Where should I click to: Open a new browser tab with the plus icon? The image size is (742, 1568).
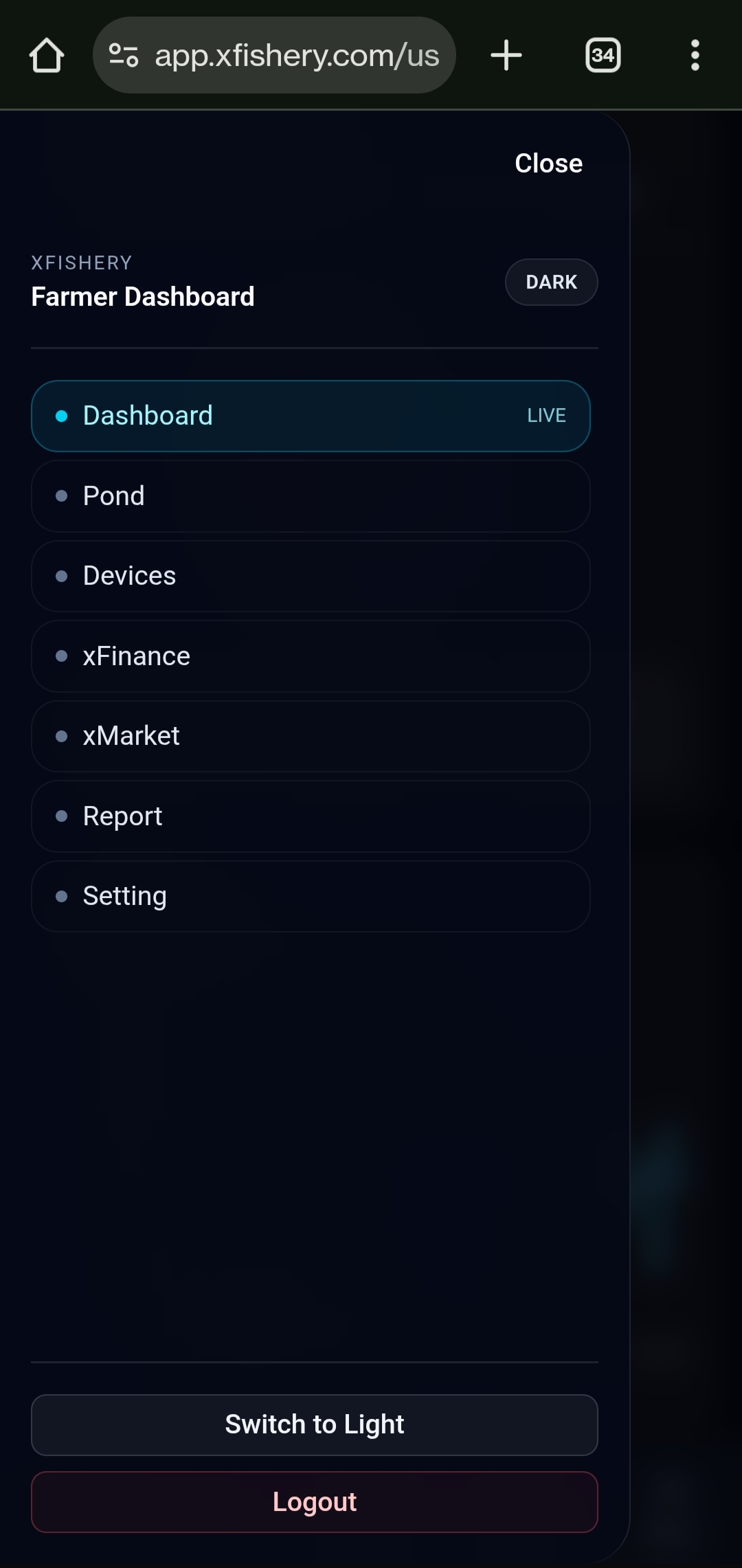[506, 56]
